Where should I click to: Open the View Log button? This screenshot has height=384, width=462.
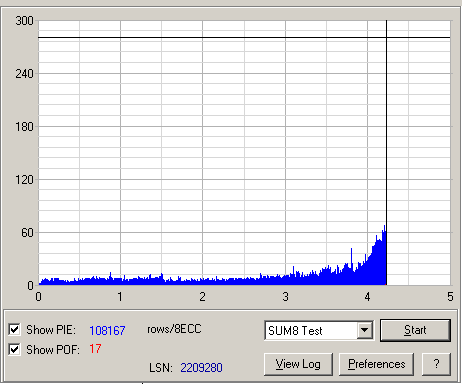[x=298, y=364]
